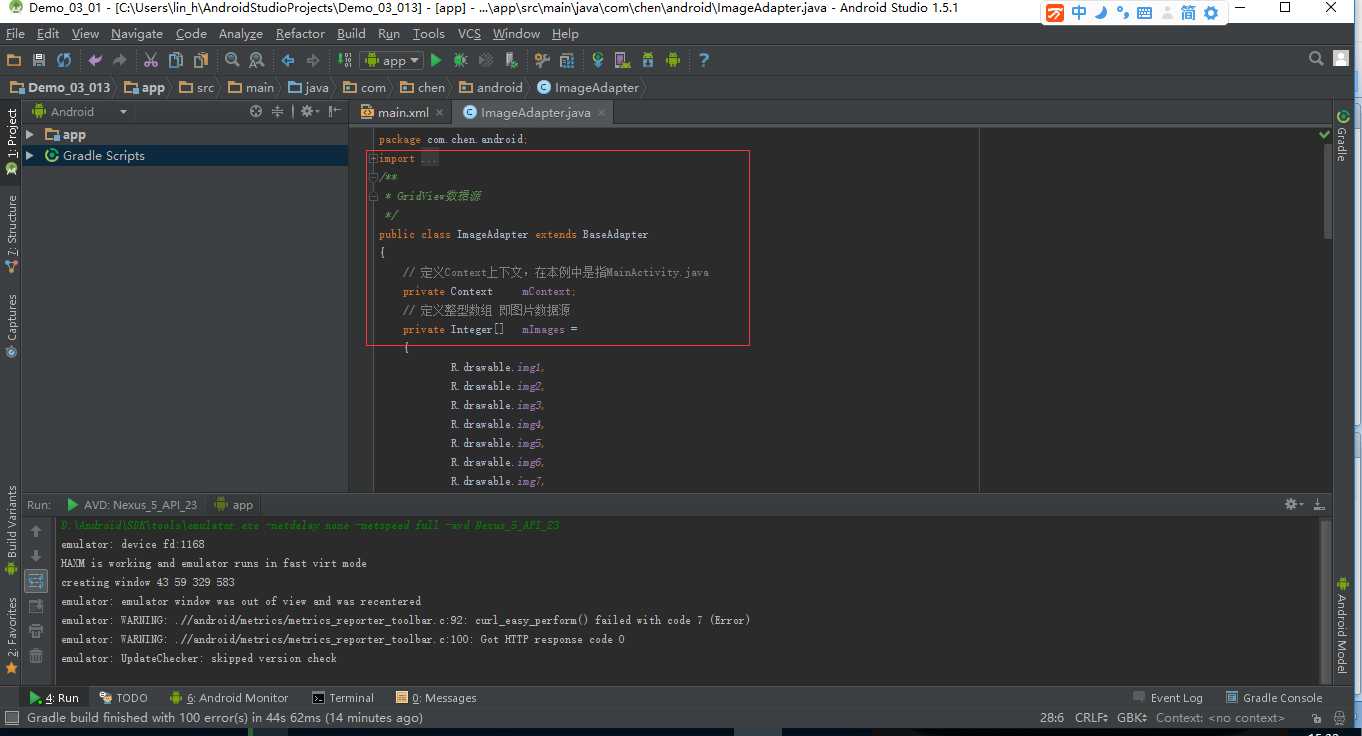Click the src breadcrumb folder
1362x736 pixels.
[196, 87]
